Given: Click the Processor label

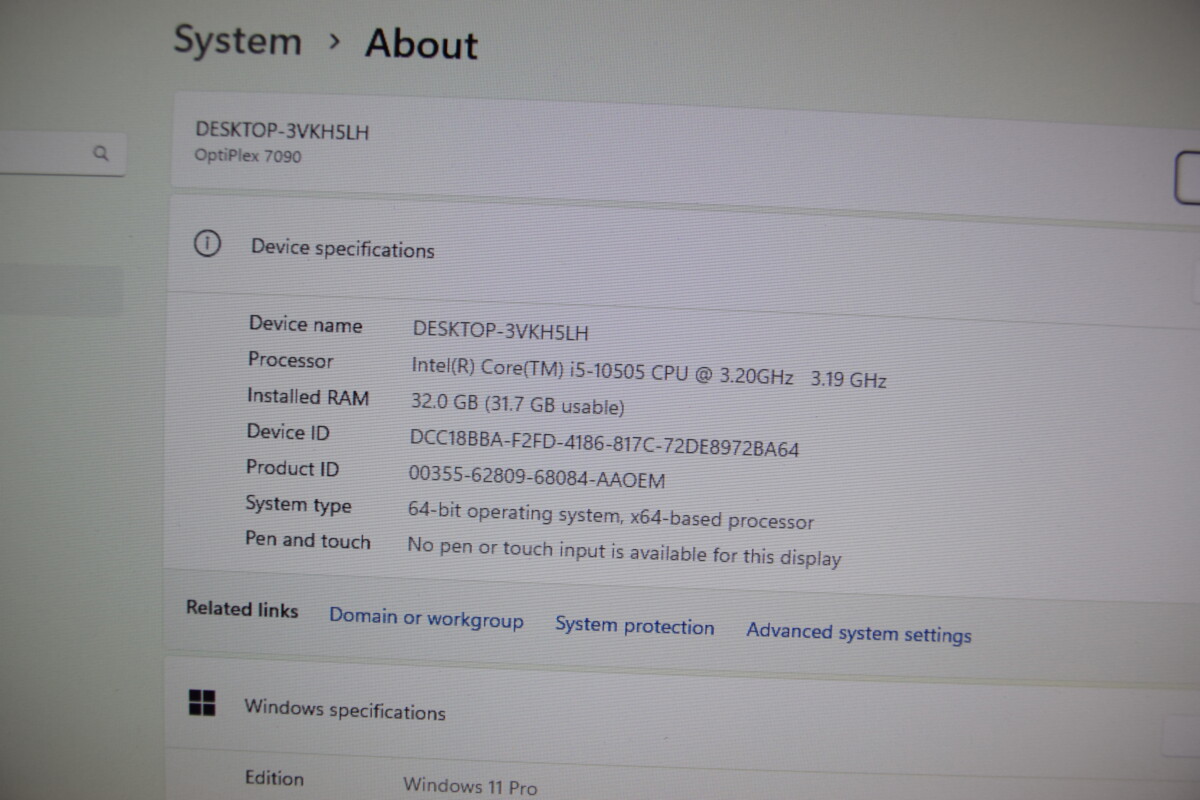Looking at the screenshot, I should pos(291,360).
